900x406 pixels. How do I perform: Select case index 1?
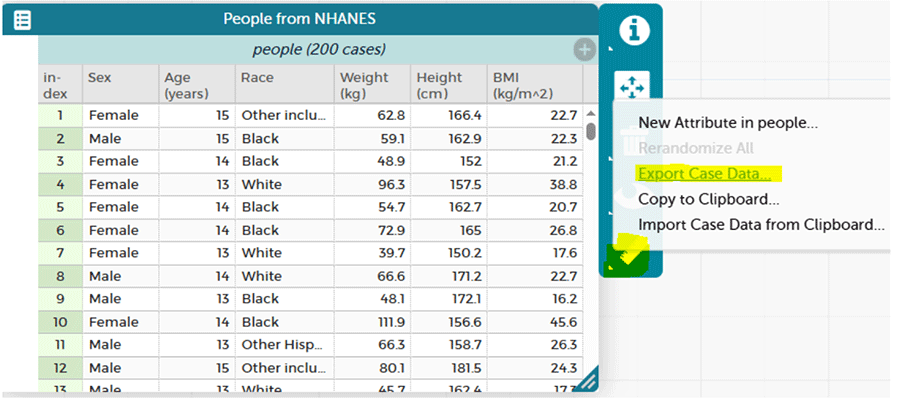point(60,115)
